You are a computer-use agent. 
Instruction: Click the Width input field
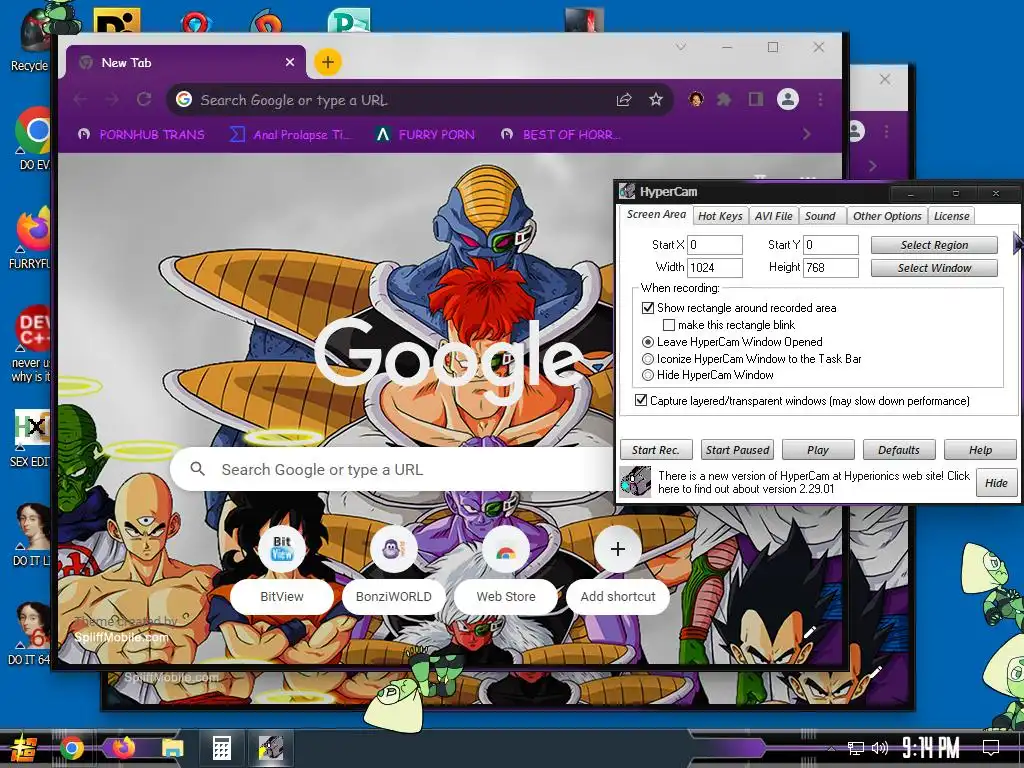[714, 267]
